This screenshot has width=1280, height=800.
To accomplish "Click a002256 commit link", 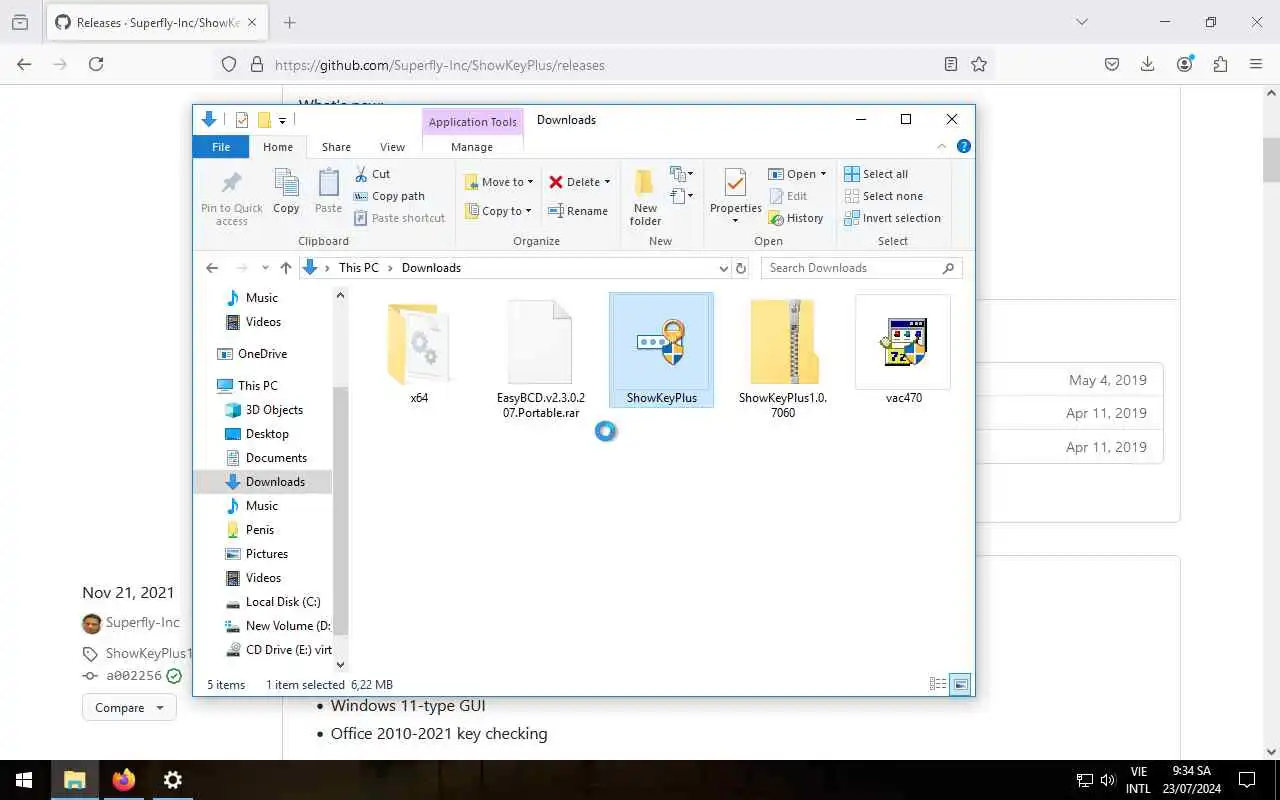I will coord(134,676).
